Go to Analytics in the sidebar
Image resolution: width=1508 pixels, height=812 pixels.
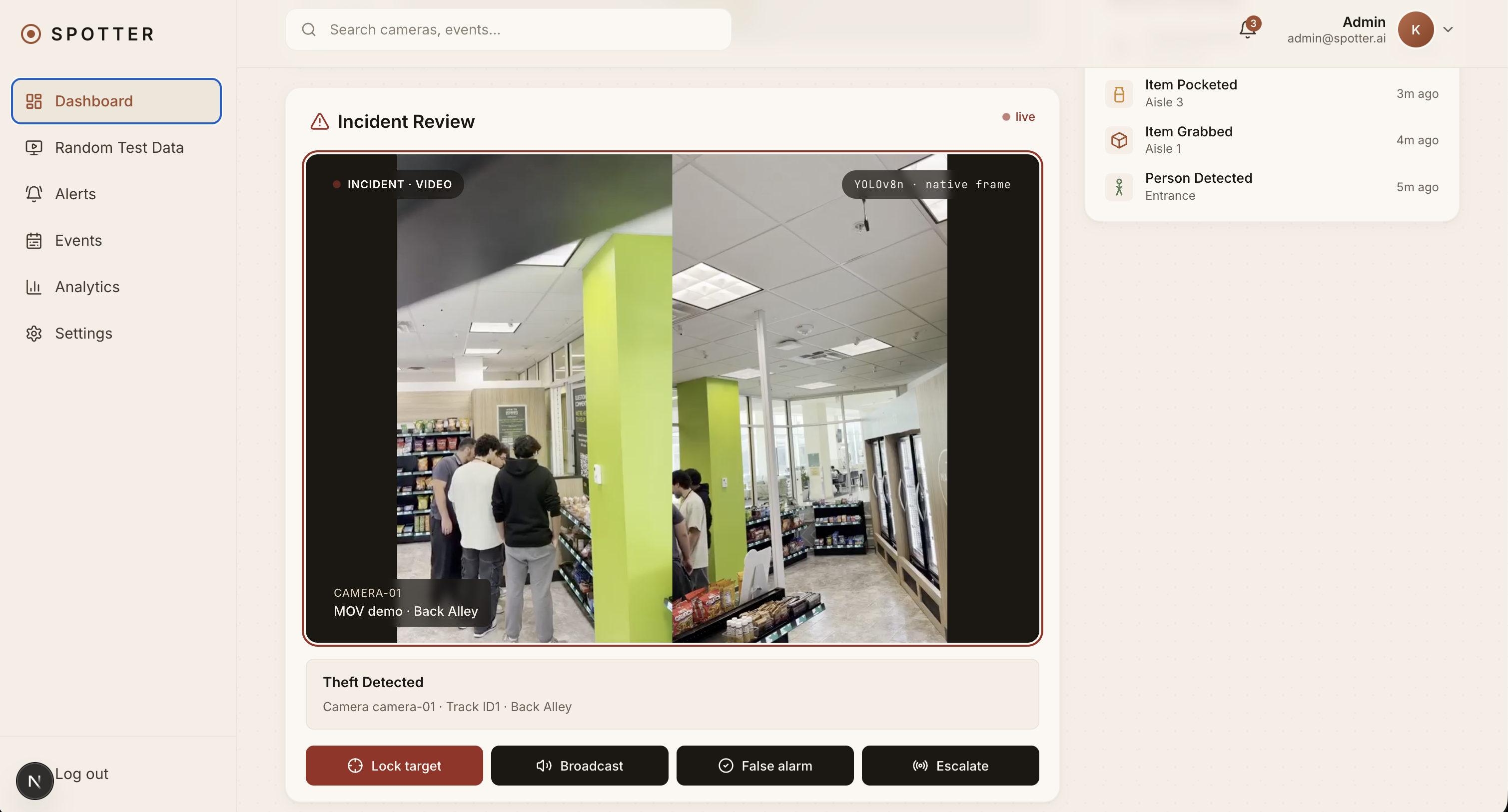[x=86, y=287]
